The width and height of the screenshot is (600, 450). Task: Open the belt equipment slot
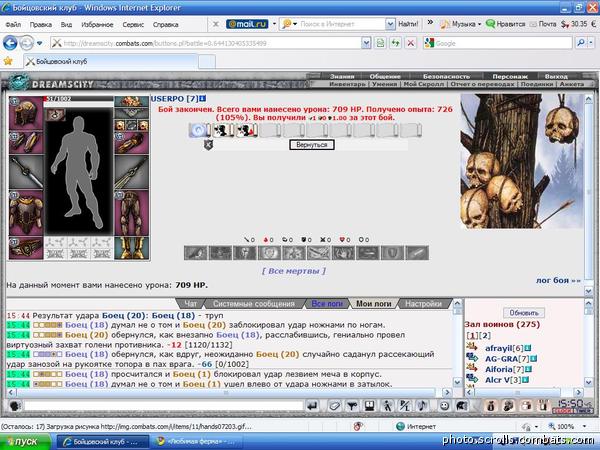(26, 248)
